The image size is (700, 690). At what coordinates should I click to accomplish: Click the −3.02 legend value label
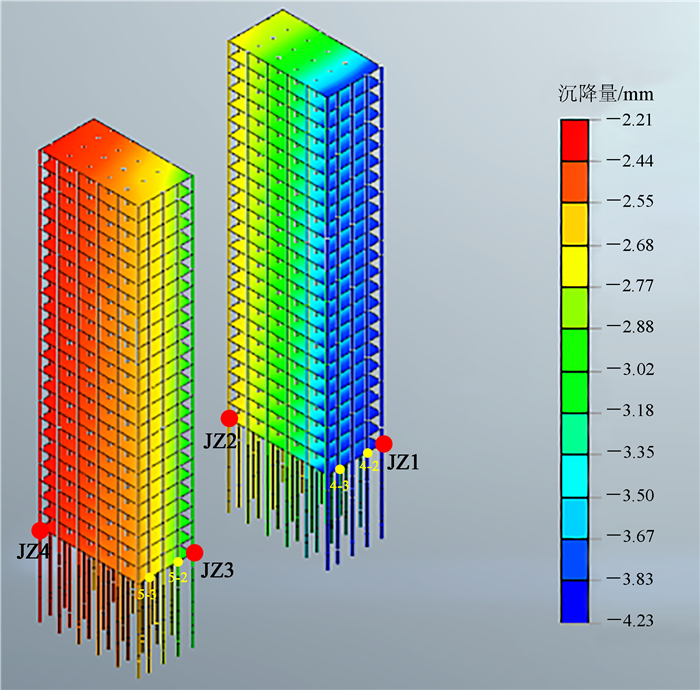pos(629,370)
